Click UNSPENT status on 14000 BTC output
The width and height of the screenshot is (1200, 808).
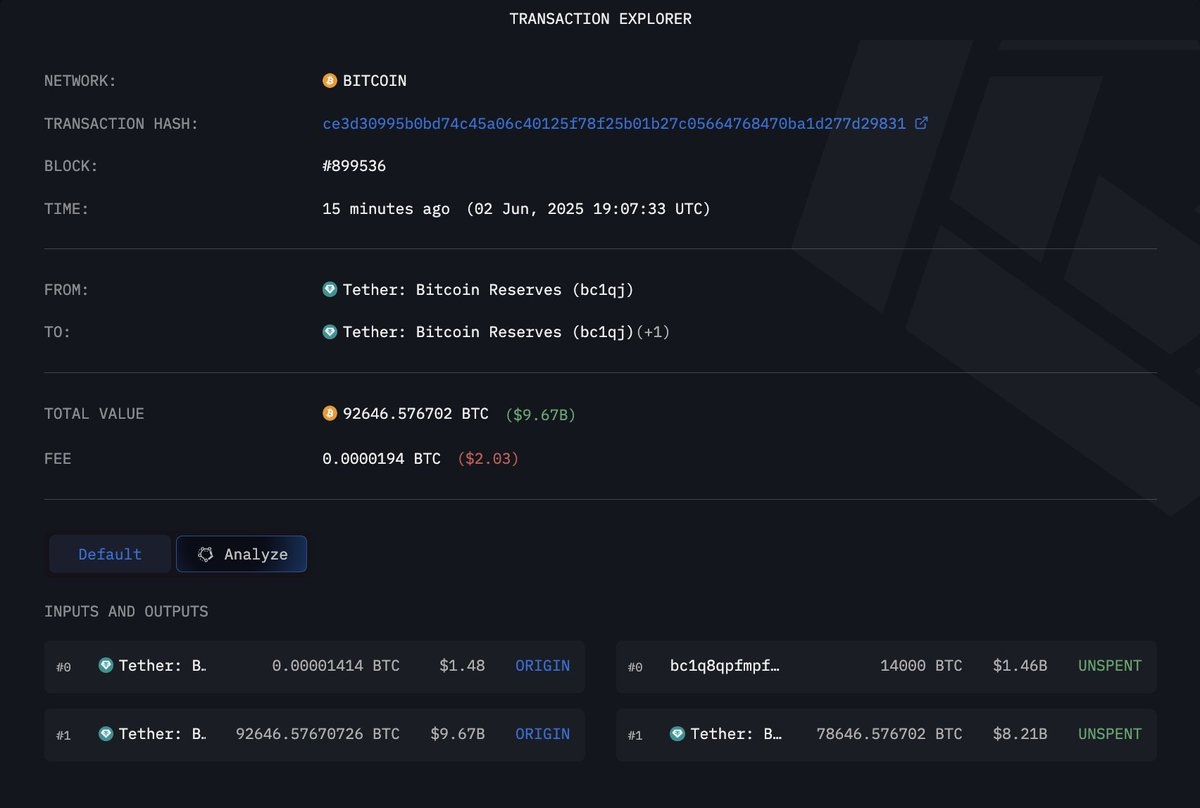(x=1109, y=665)
